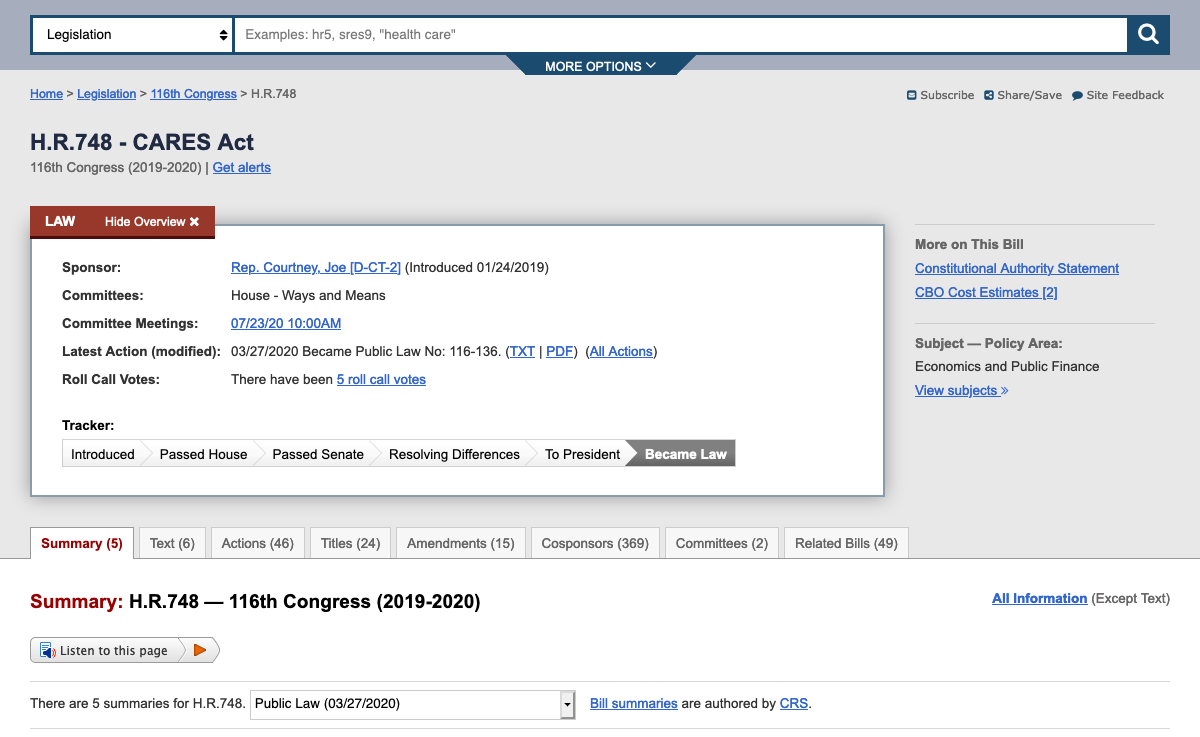Viewport: 1200px width, 737px height.
Task: Hide the bill overview panel
Action: click(152, 222)
